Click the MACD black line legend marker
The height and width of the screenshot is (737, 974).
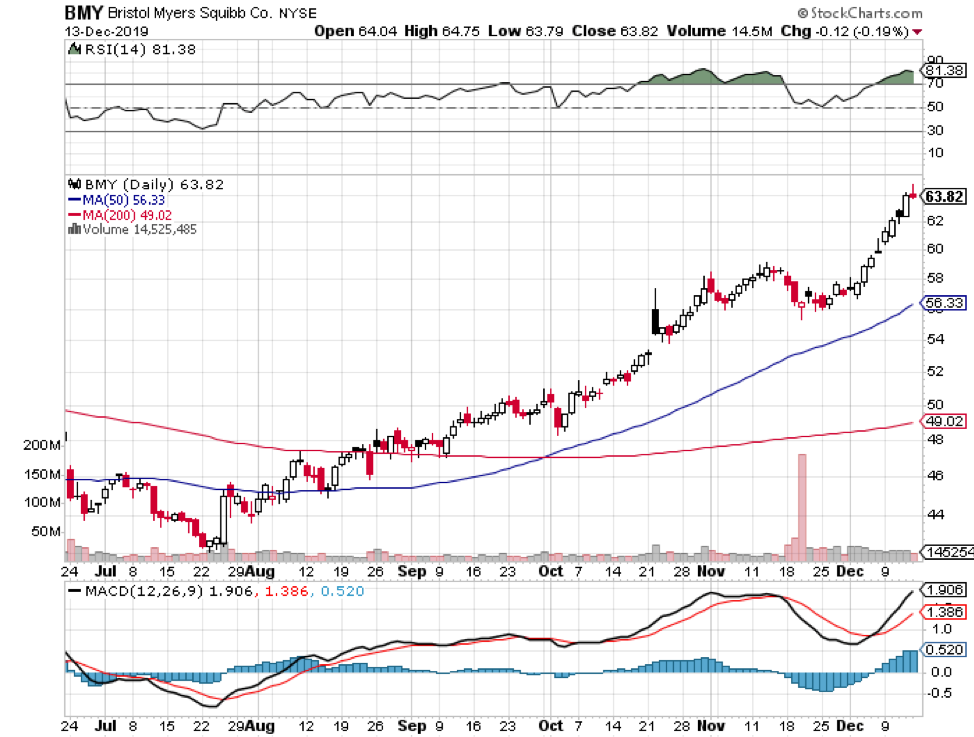[x=73, y=592]
